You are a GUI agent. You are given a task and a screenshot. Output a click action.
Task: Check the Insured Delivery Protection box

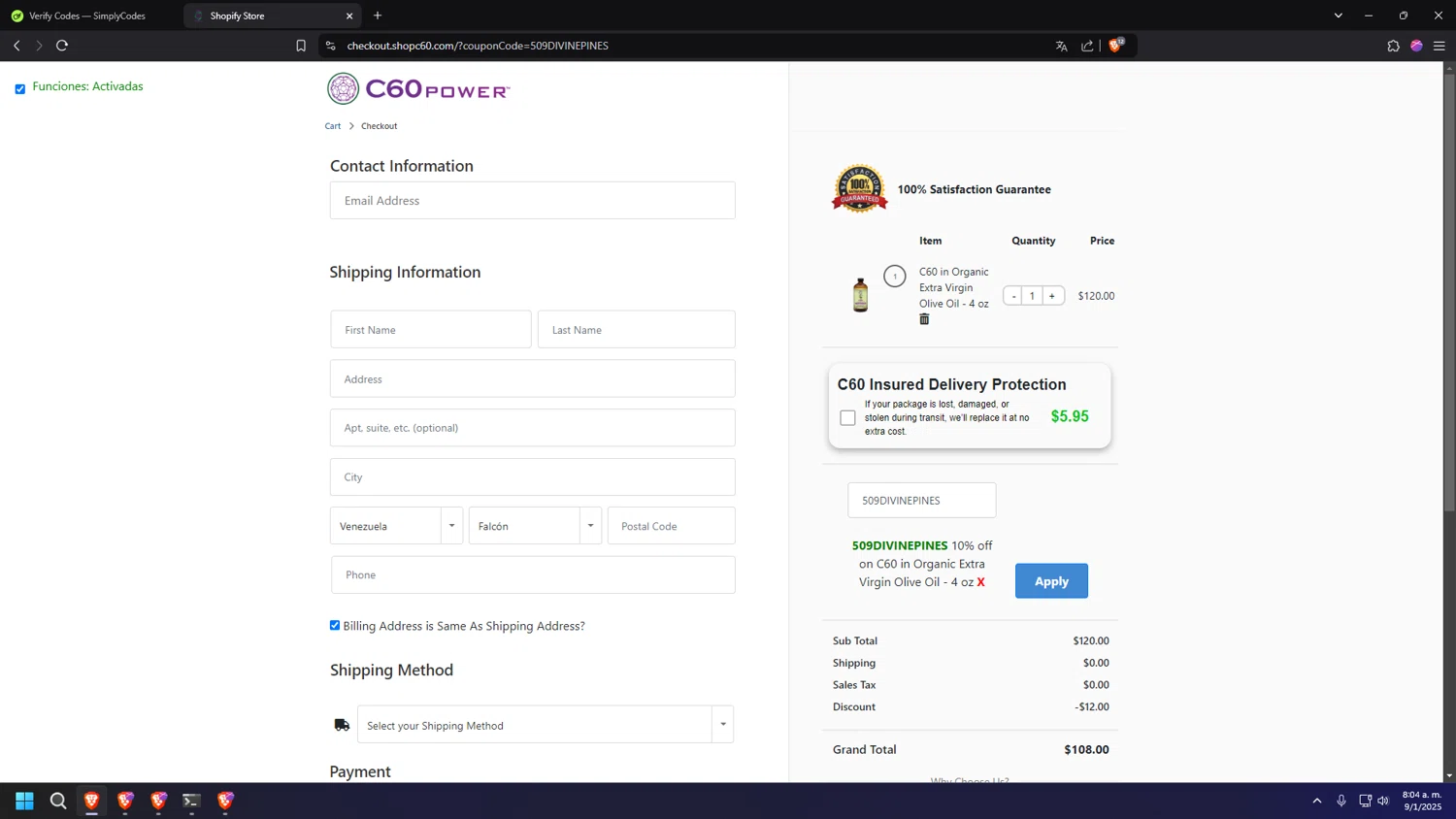(x=847, y=417)
